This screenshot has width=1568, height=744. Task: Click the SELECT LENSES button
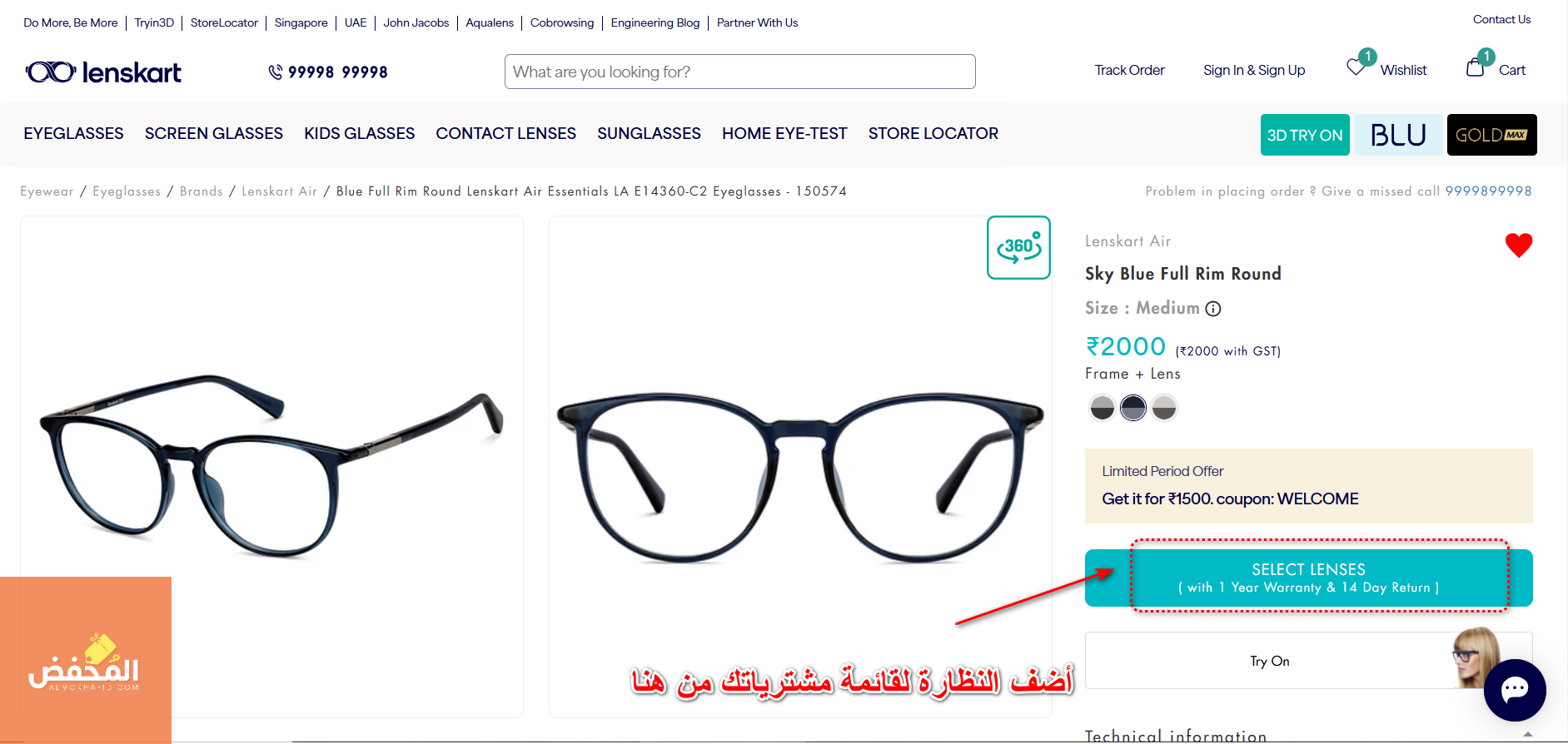coord(1308,578)
